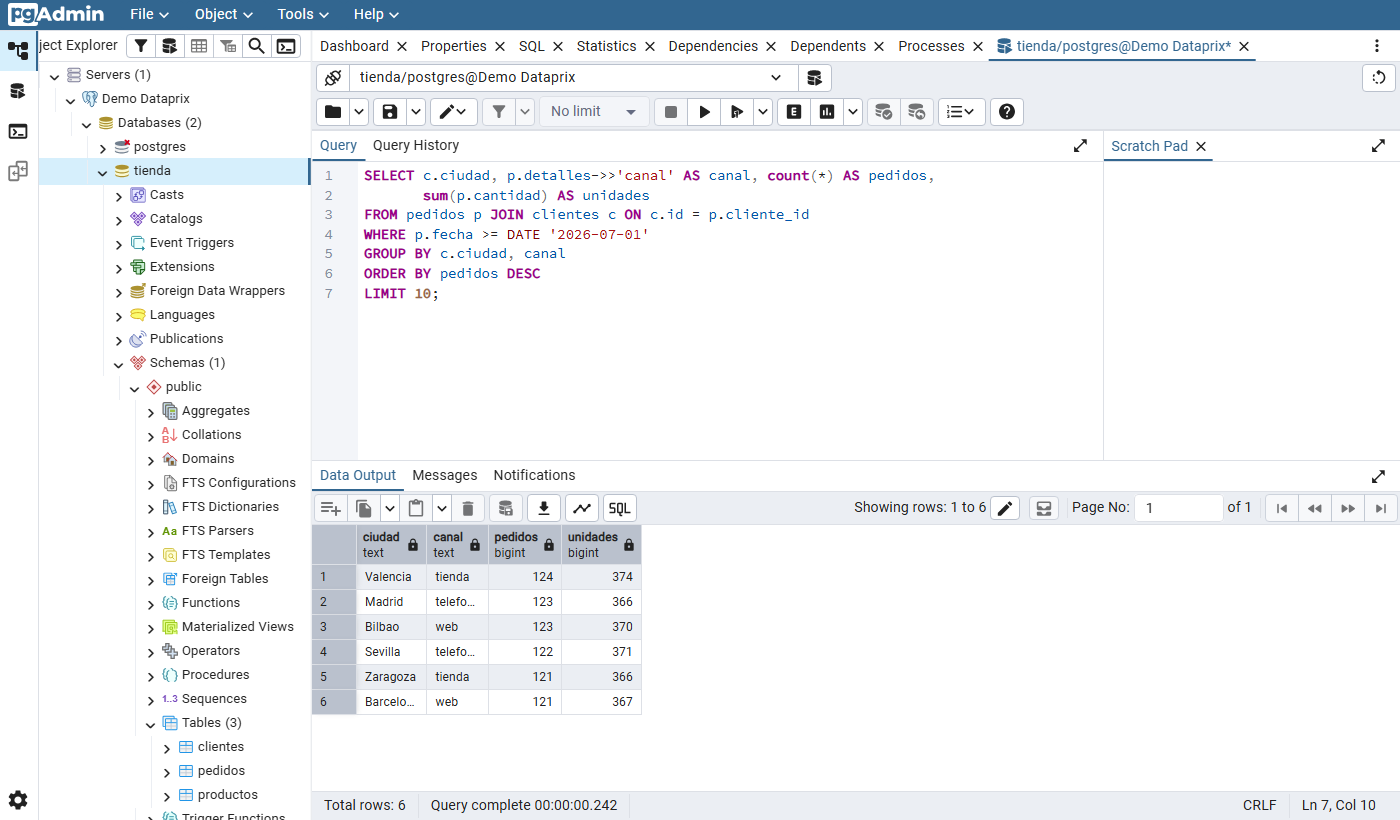1400x820 pixels.
Task: Click the Schema Diff icon in the left sidebar
Action: tap(18, 171)
